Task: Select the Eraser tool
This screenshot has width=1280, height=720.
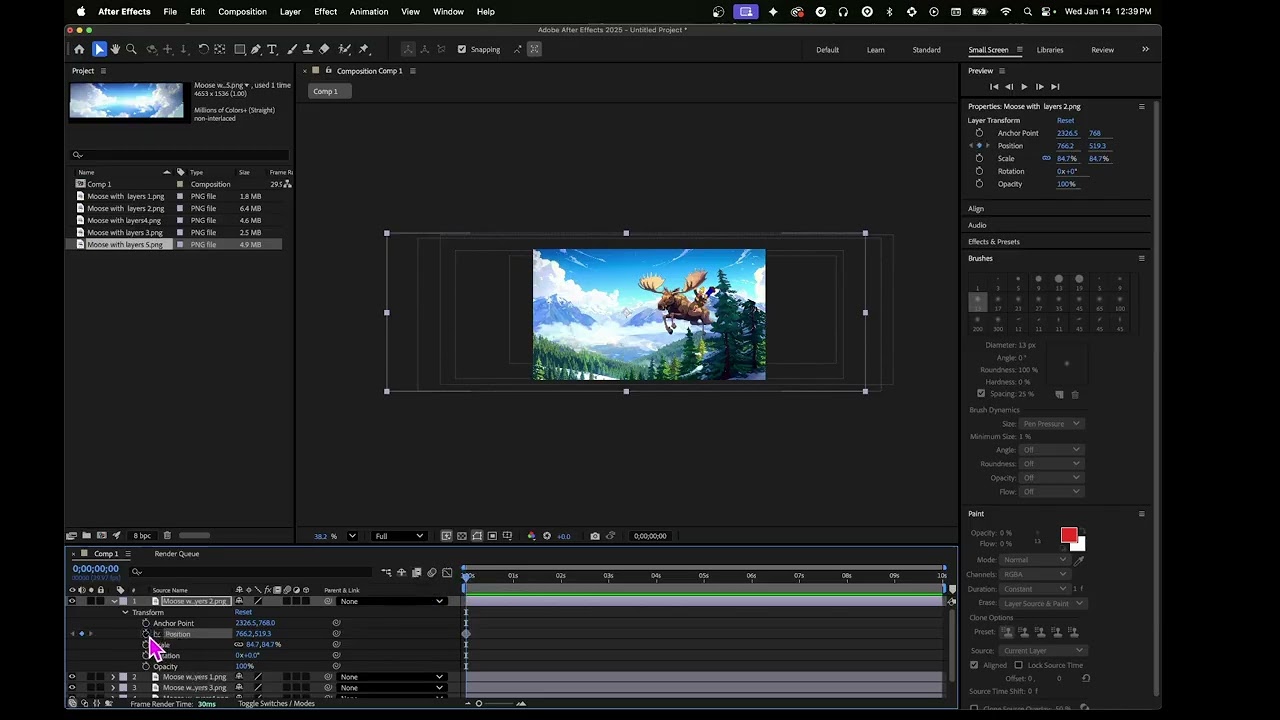Action: (324, 49)
